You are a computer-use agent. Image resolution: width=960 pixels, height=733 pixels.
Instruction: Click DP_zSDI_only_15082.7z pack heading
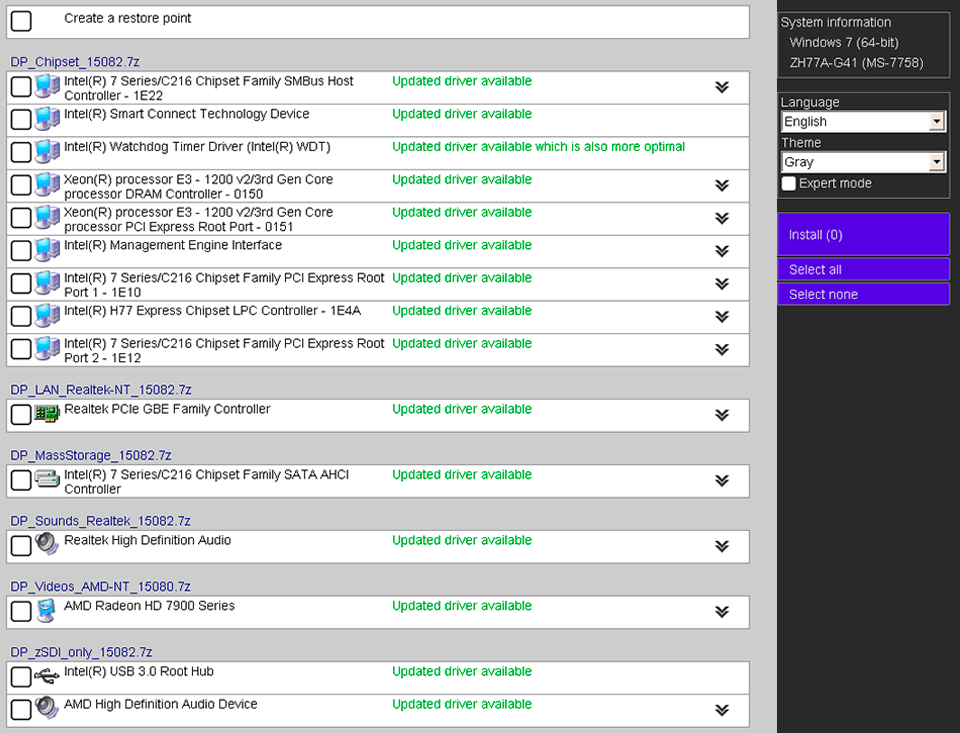81,652
